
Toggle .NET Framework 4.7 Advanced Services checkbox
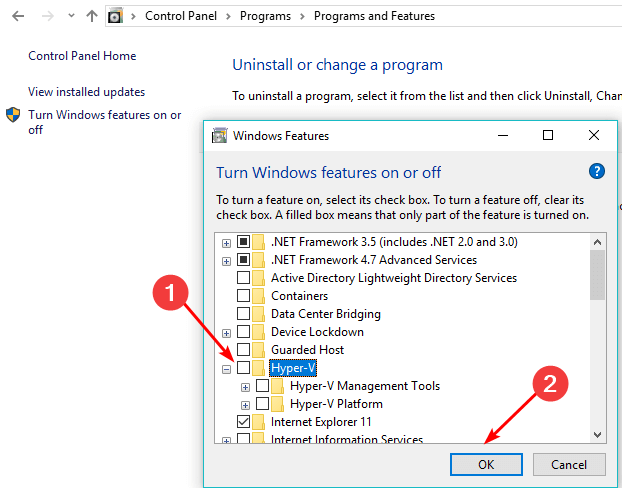coord(243,259)
